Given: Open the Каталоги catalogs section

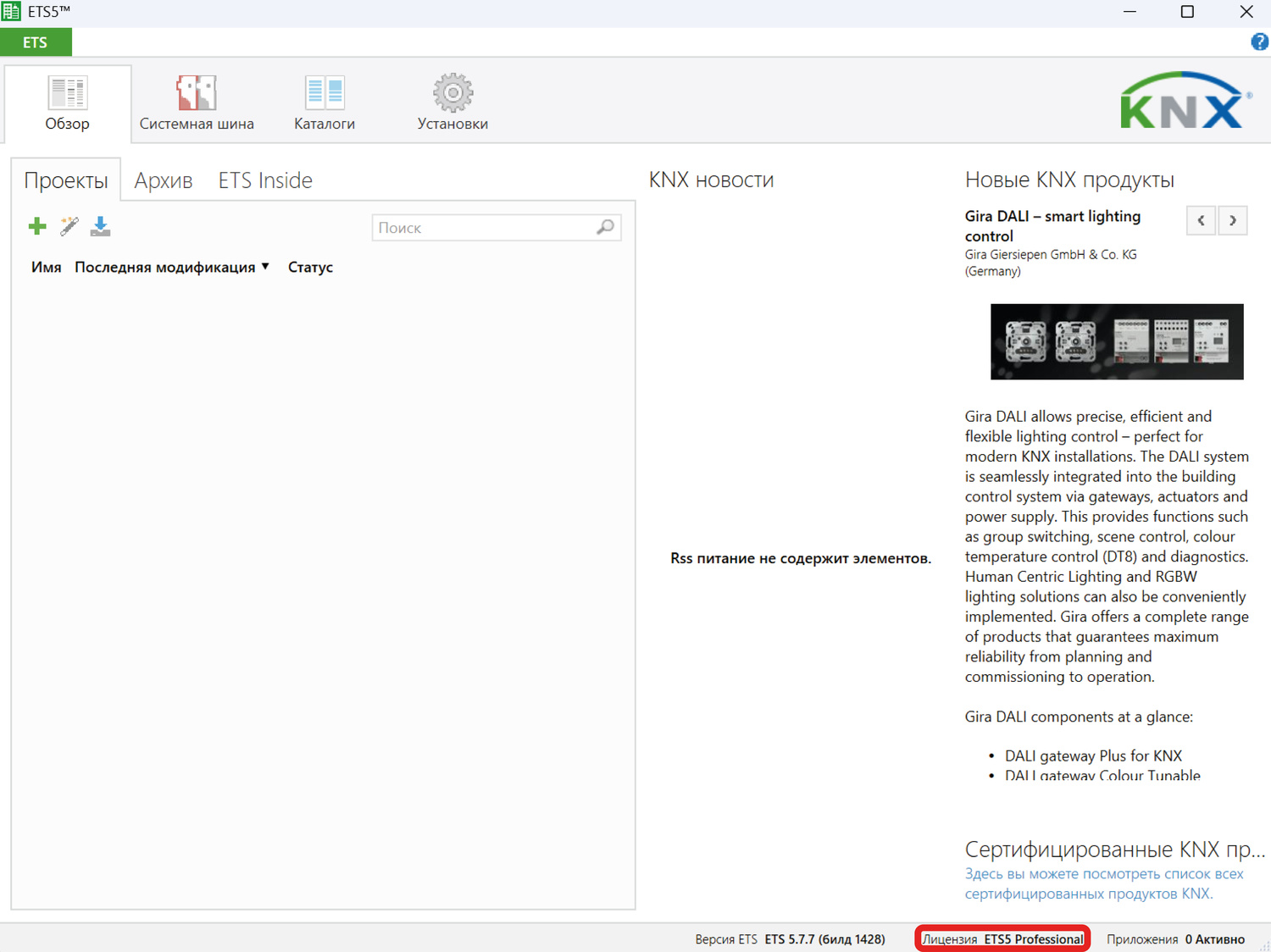Looking at the screenshot, I should click(x=325, y=103).
